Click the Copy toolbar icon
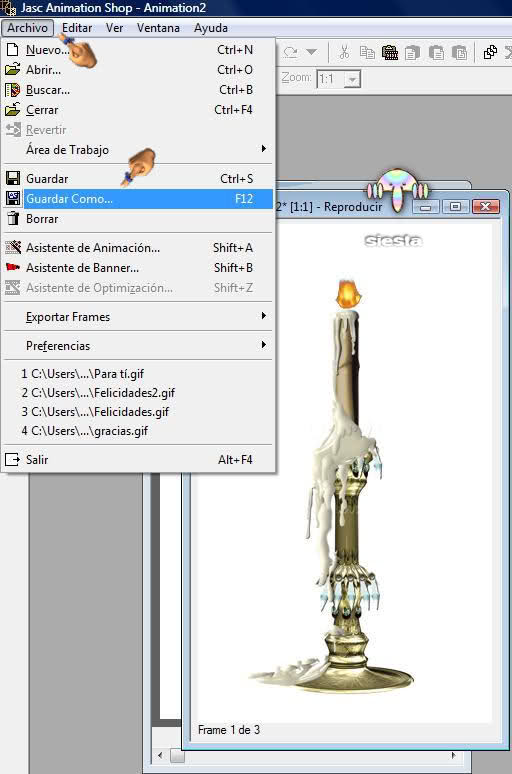The height and width of the screenshot is (774, 512). (367, 52)
